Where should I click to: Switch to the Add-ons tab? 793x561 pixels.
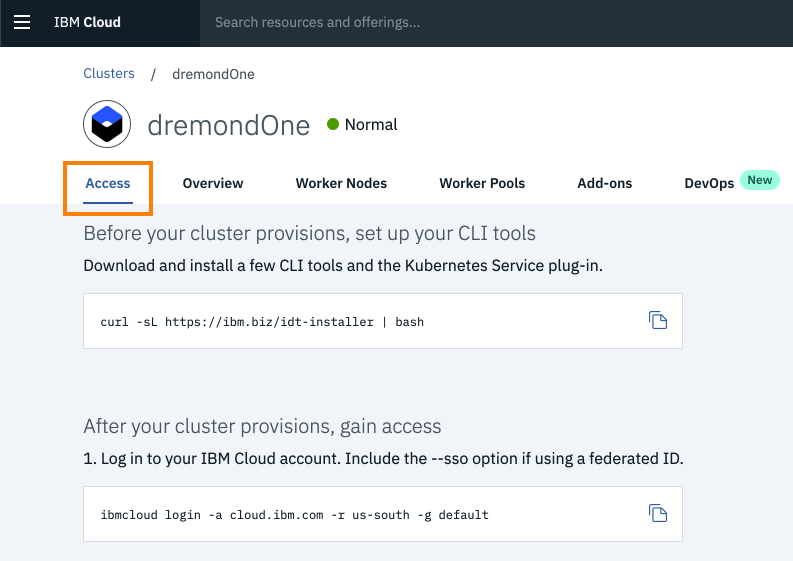[x=605, y=183]
